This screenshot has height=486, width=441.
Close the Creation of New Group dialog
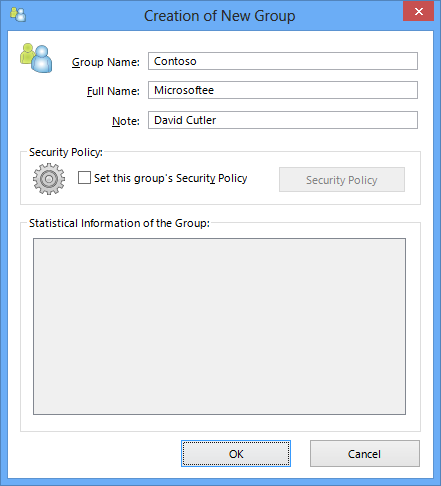[x=418, y=12]
